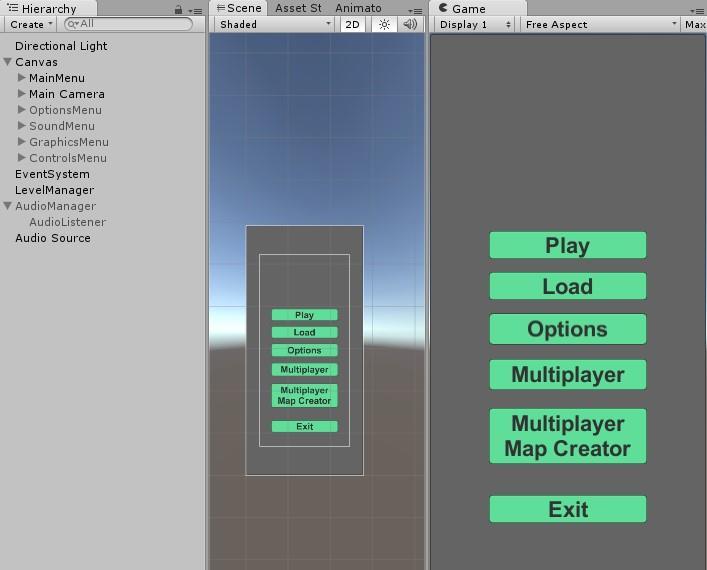Viewport: 707px width, 570px height.
Task: Click the Options button in Game view
Action: [x=568, y=329]
